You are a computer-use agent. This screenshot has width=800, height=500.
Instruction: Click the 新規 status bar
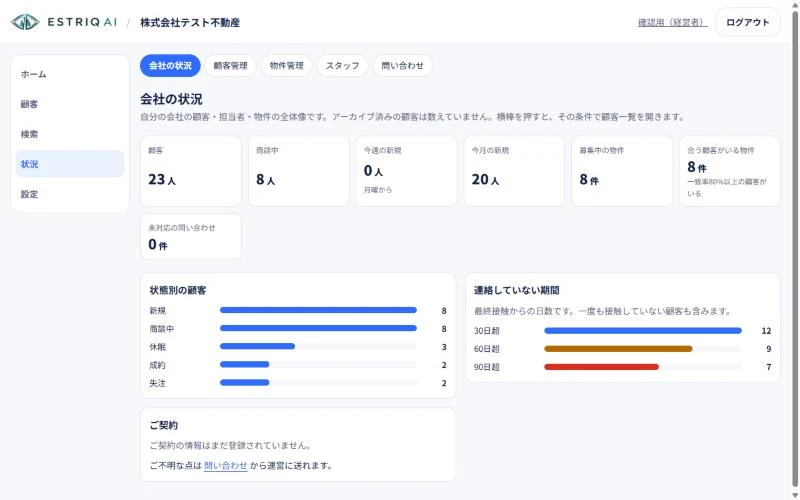(318, 310)
